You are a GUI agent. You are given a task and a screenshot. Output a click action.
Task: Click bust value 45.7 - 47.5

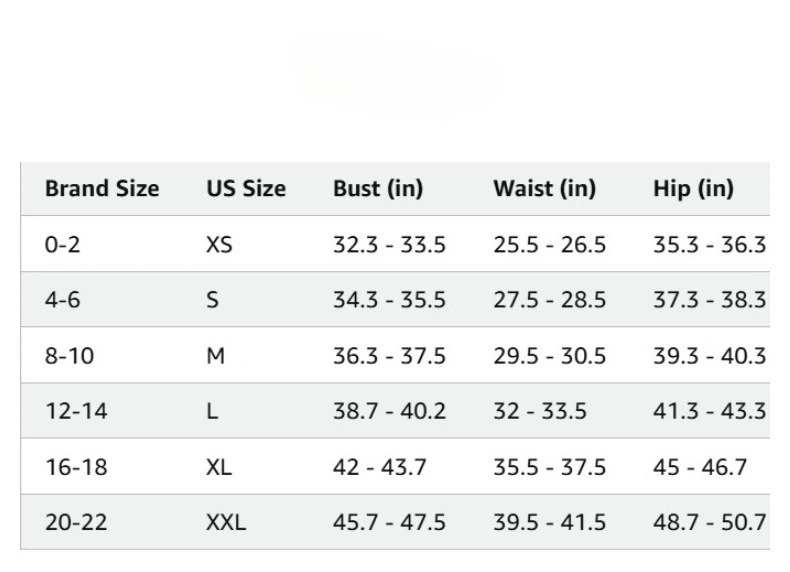(389, 522)
